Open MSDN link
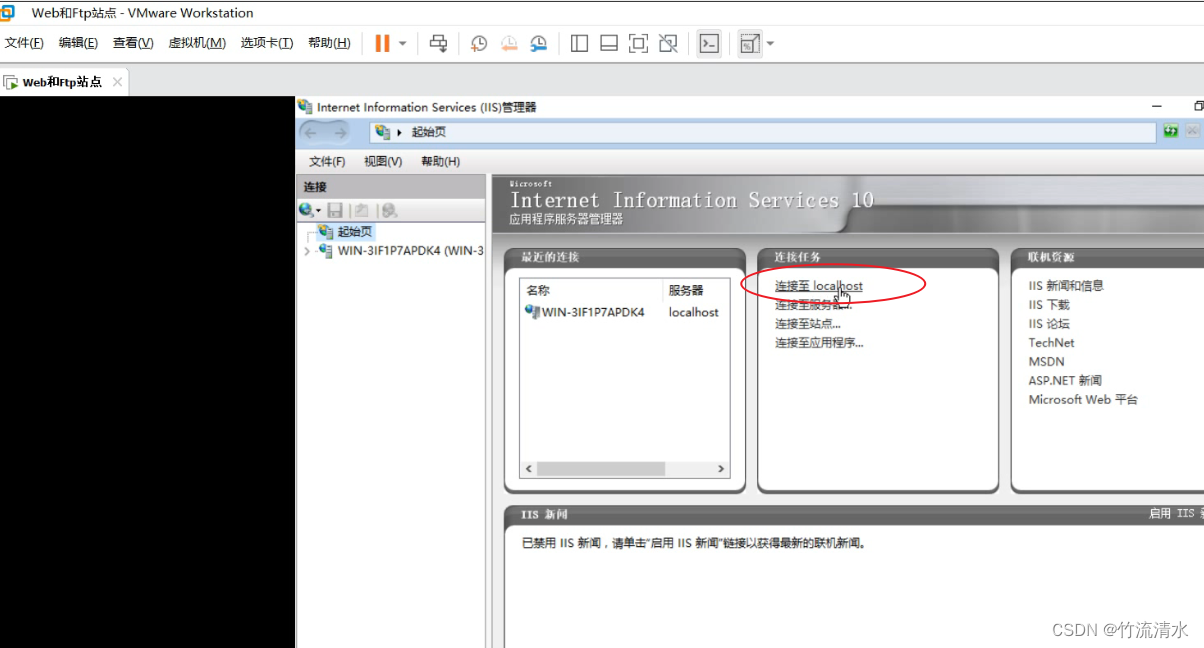 pos(1046,361)
